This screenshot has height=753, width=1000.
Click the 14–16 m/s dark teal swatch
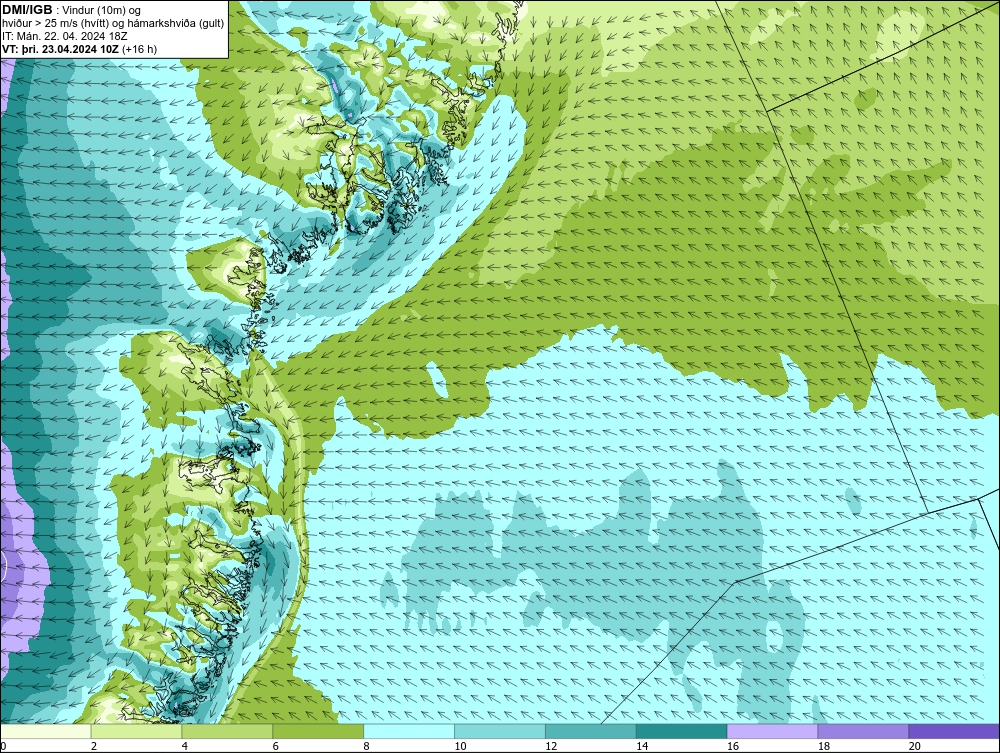pos(682,731)
